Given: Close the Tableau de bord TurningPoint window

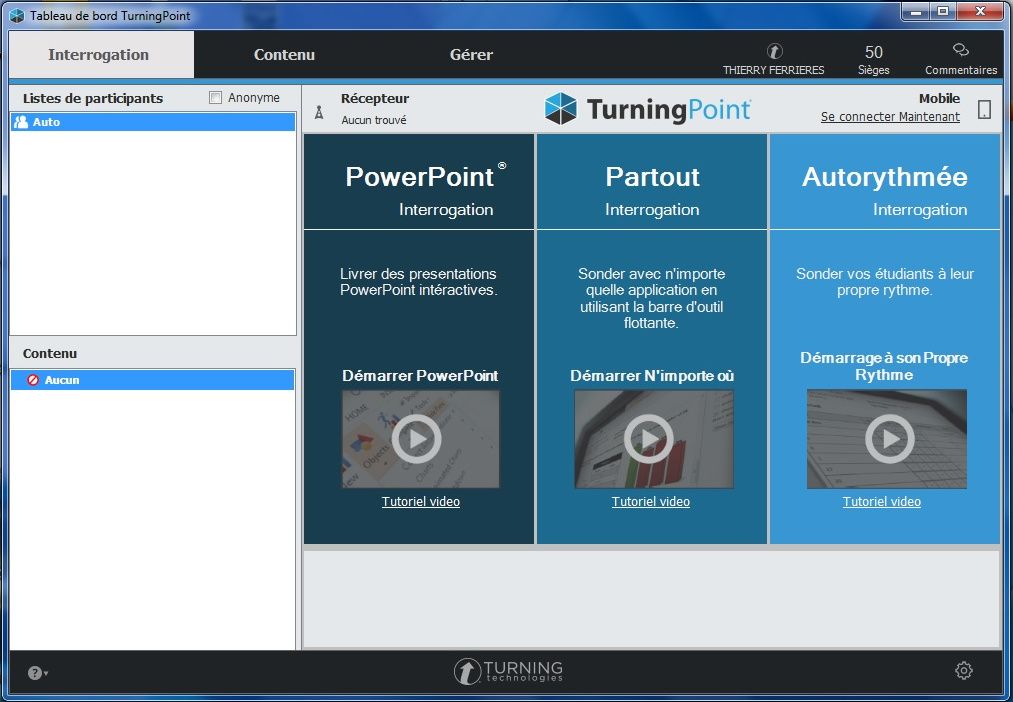Looking at the screenshot, I should pos(981,12).
